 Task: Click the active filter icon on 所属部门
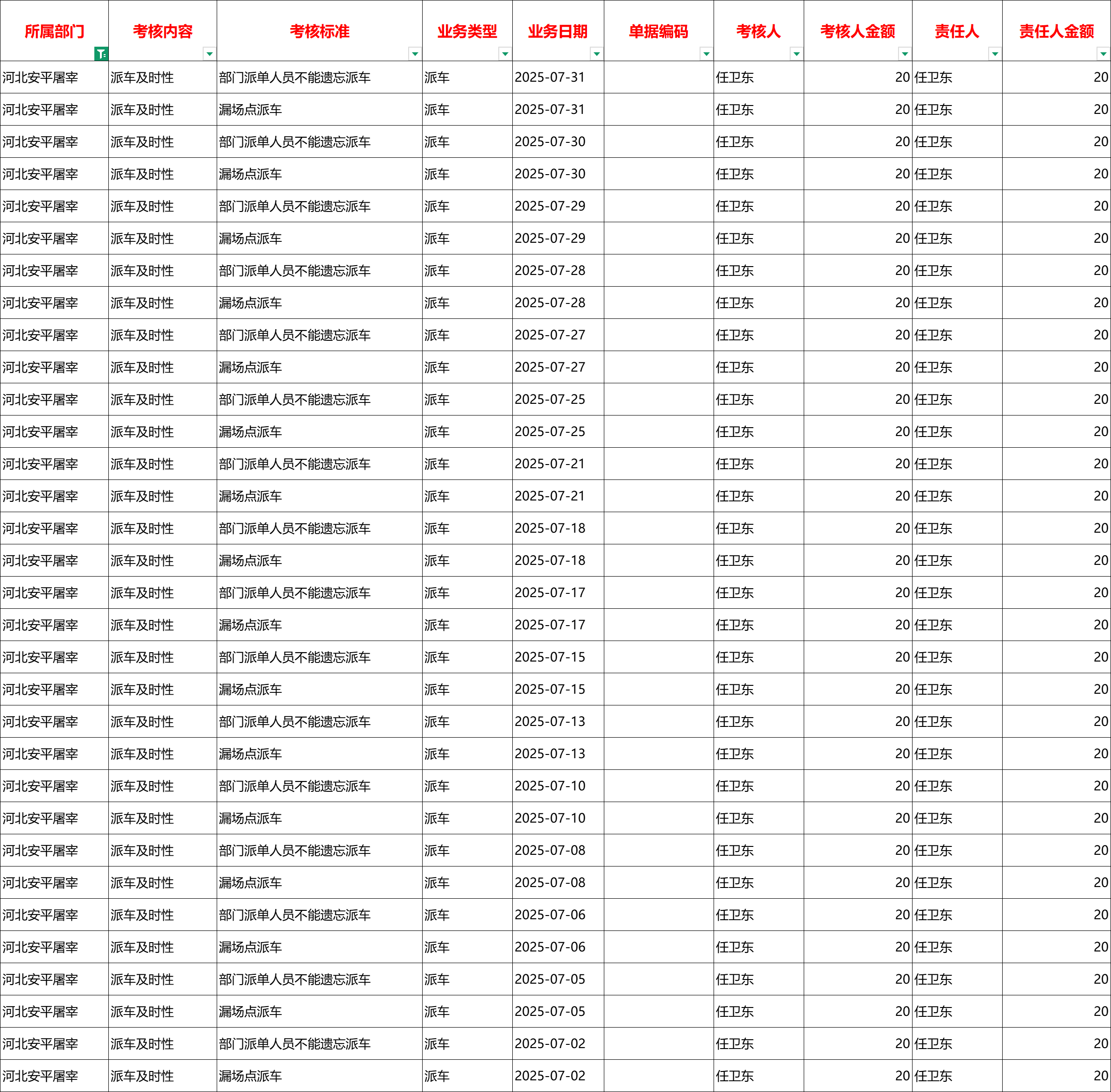101,54
